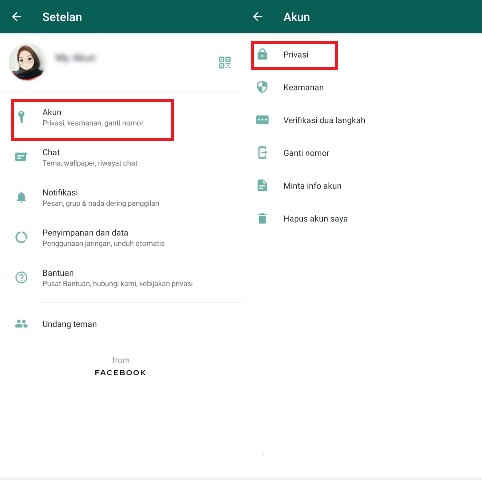Open Verifikasi dua langkah
482x480 pixels.
[361, 120]
